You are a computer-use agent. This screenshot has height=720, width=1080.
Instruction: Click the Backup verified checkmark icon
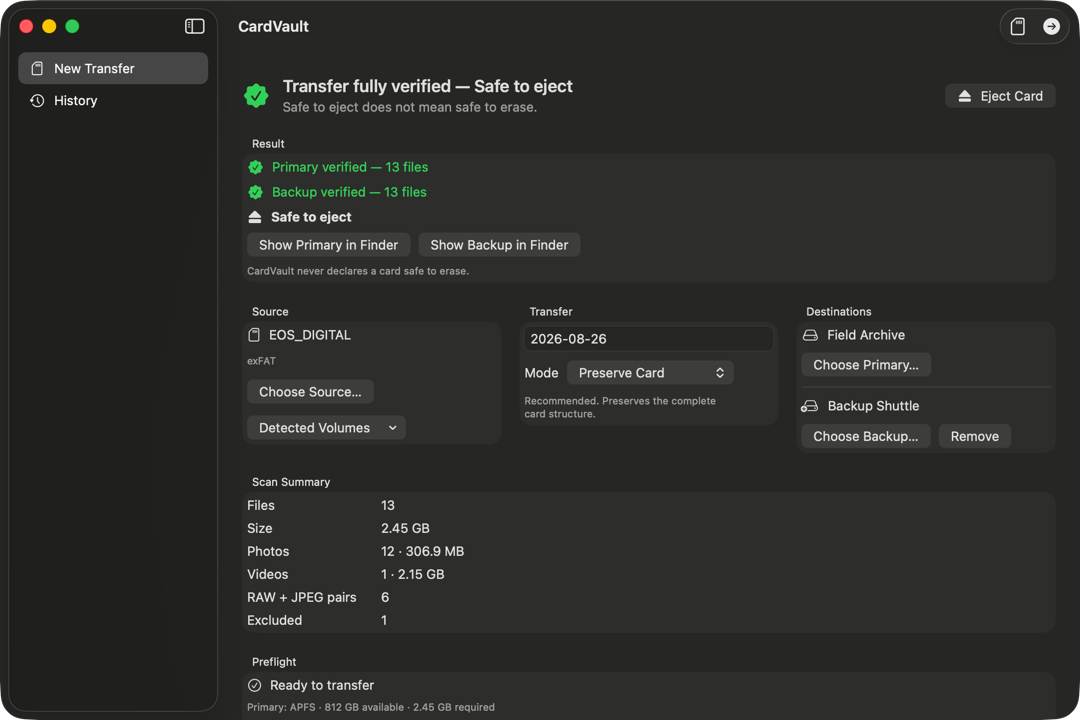click(x=256, y=192)
